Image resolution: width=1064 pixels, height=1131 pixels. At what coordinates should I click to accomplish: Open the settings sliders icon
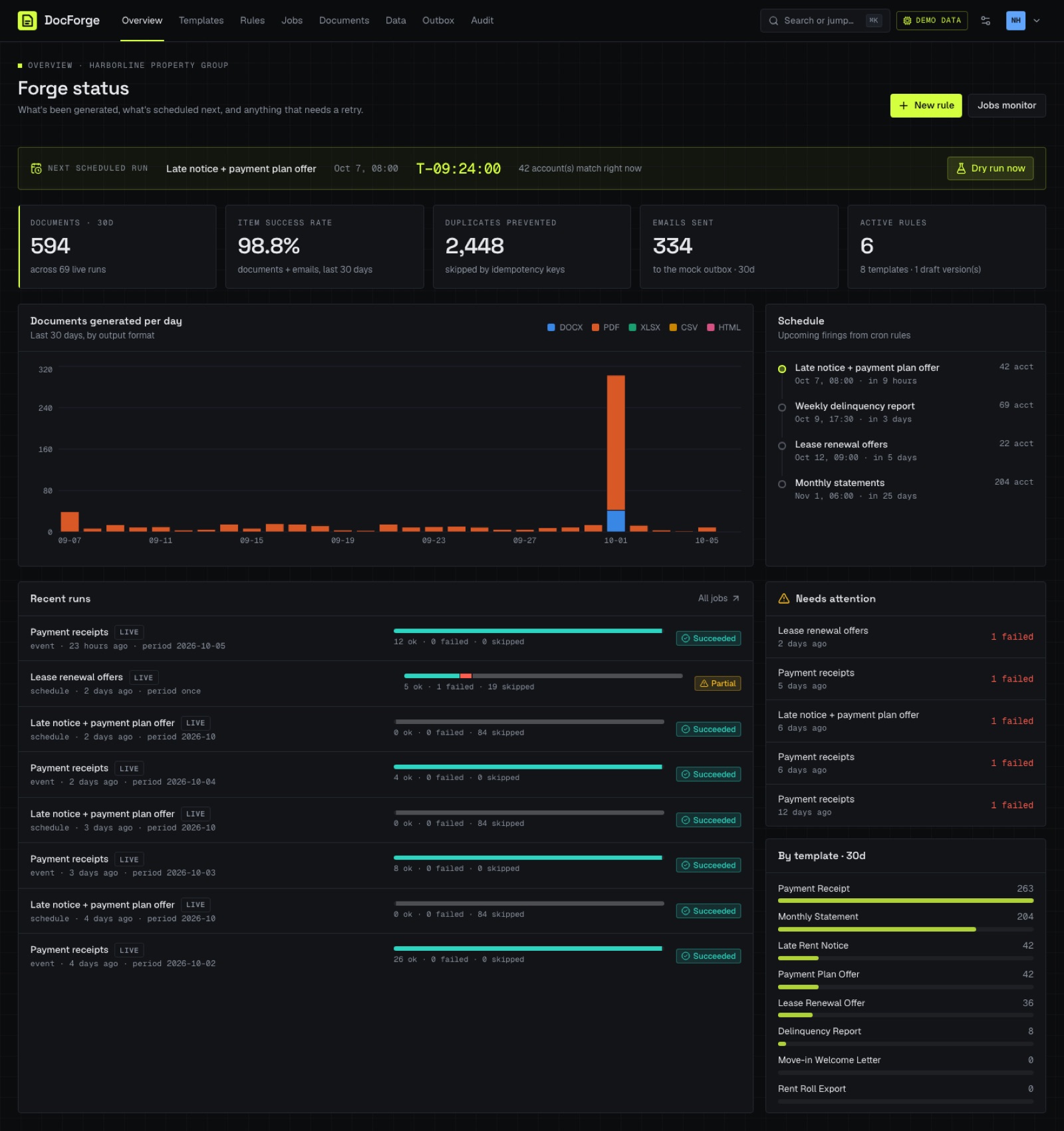(x=986, y=21)
